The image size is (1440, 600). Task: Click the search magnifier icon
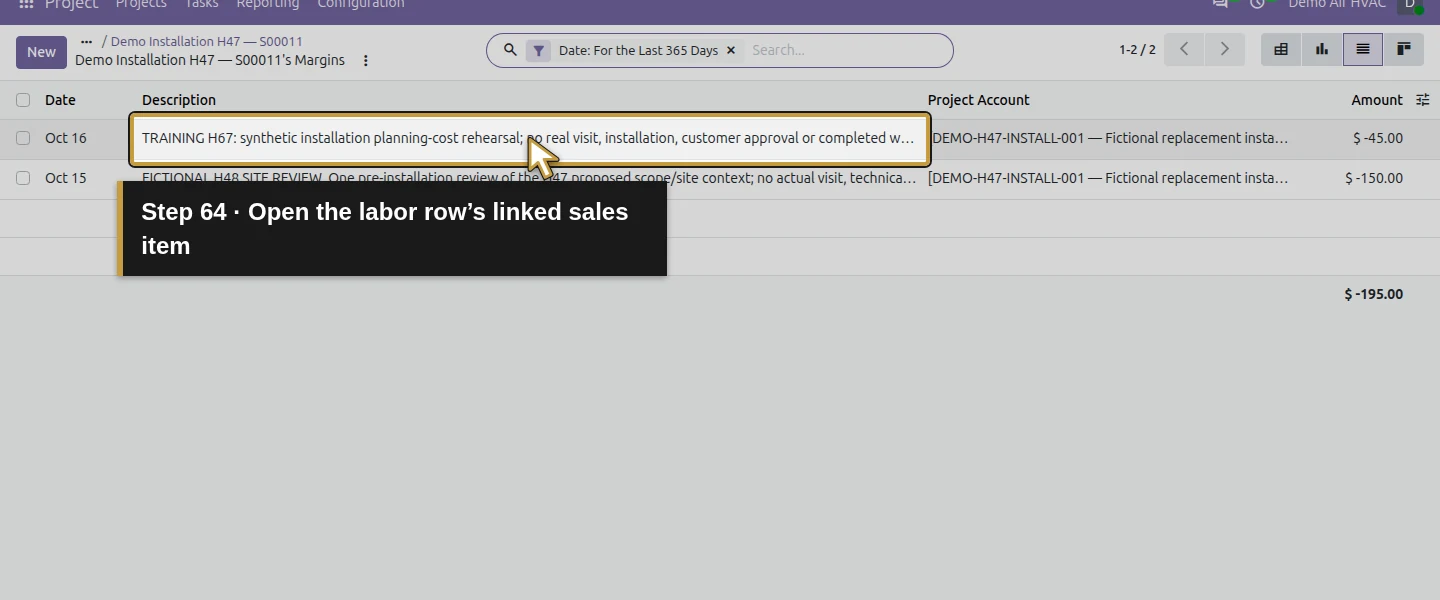[x=510, y=50]
